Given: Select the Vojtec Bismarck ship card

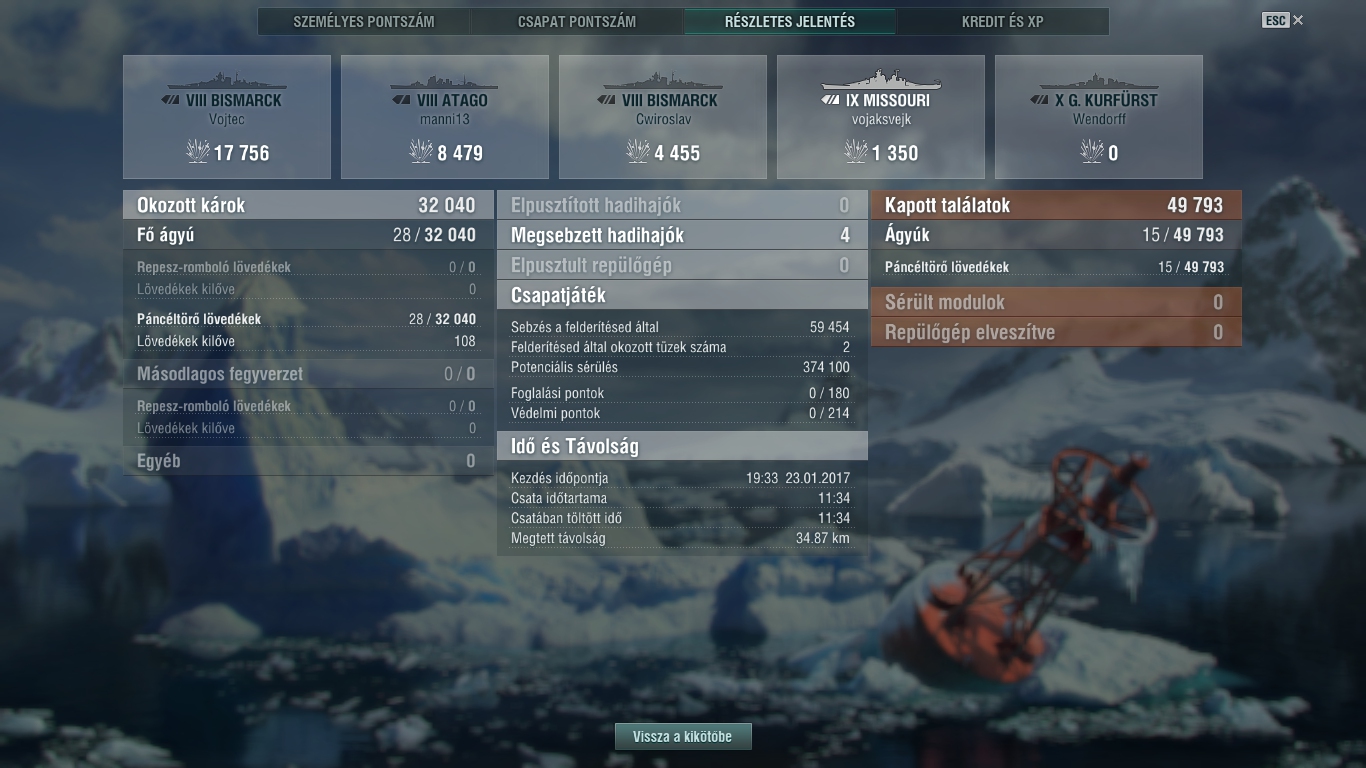Looking at the screenshot, I should point(227,117).
